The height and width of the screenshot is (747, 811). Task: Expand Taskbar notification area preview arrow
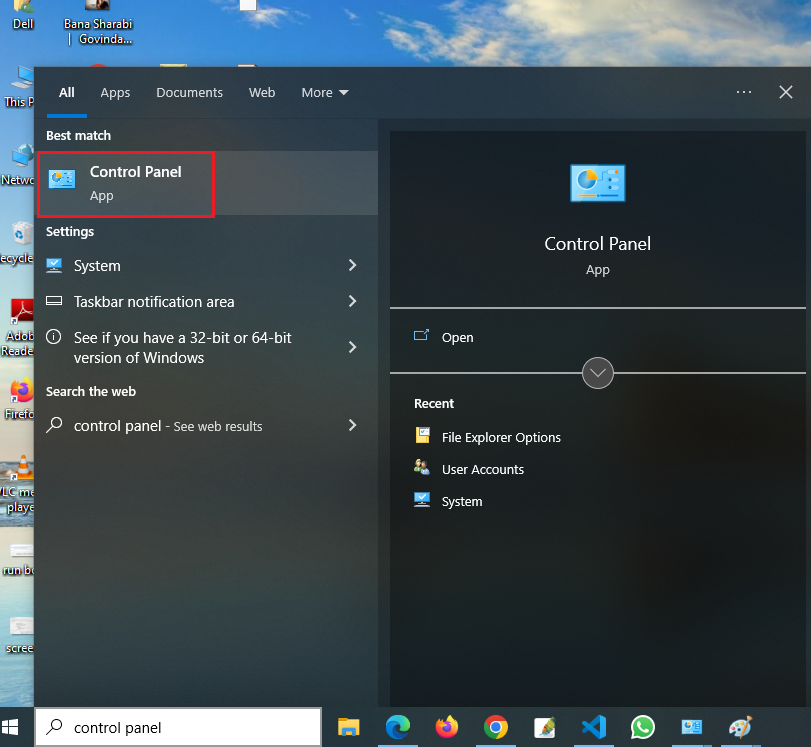coord(353,301)
